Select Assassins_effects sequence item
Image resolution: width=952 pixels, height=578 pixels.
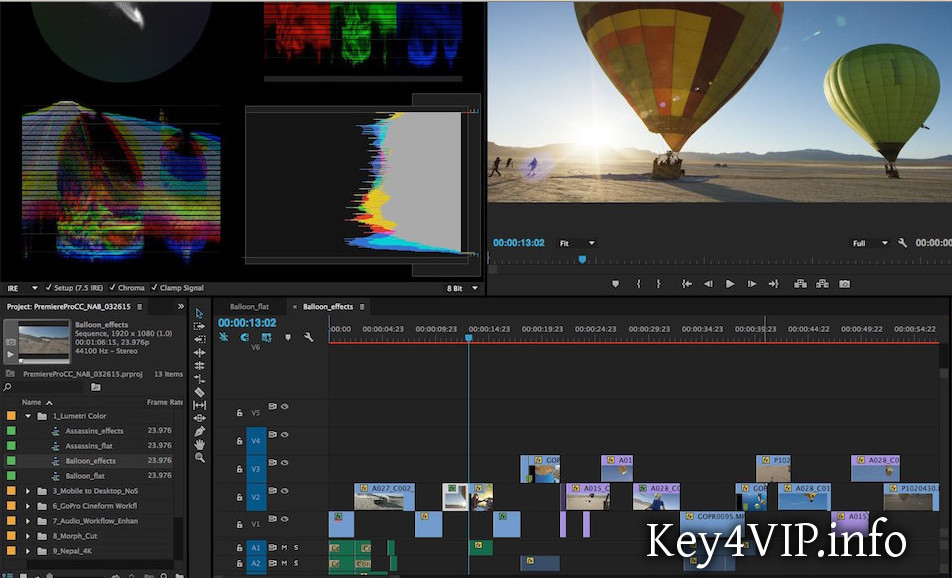(x=94, y=430)
